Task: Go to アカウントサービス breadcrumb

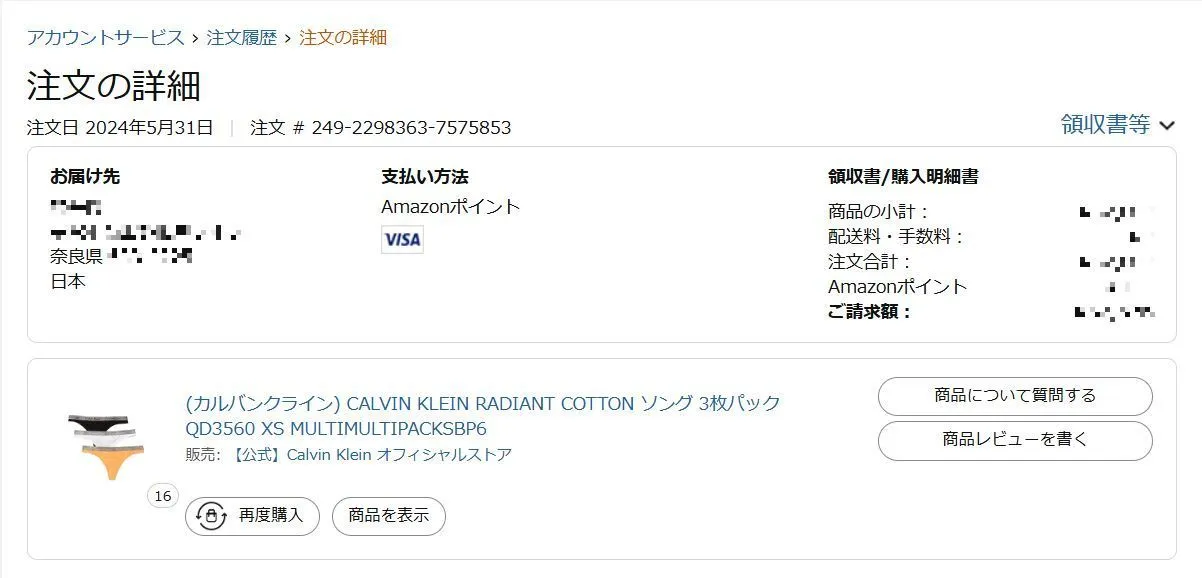Action: pos(105,38)
